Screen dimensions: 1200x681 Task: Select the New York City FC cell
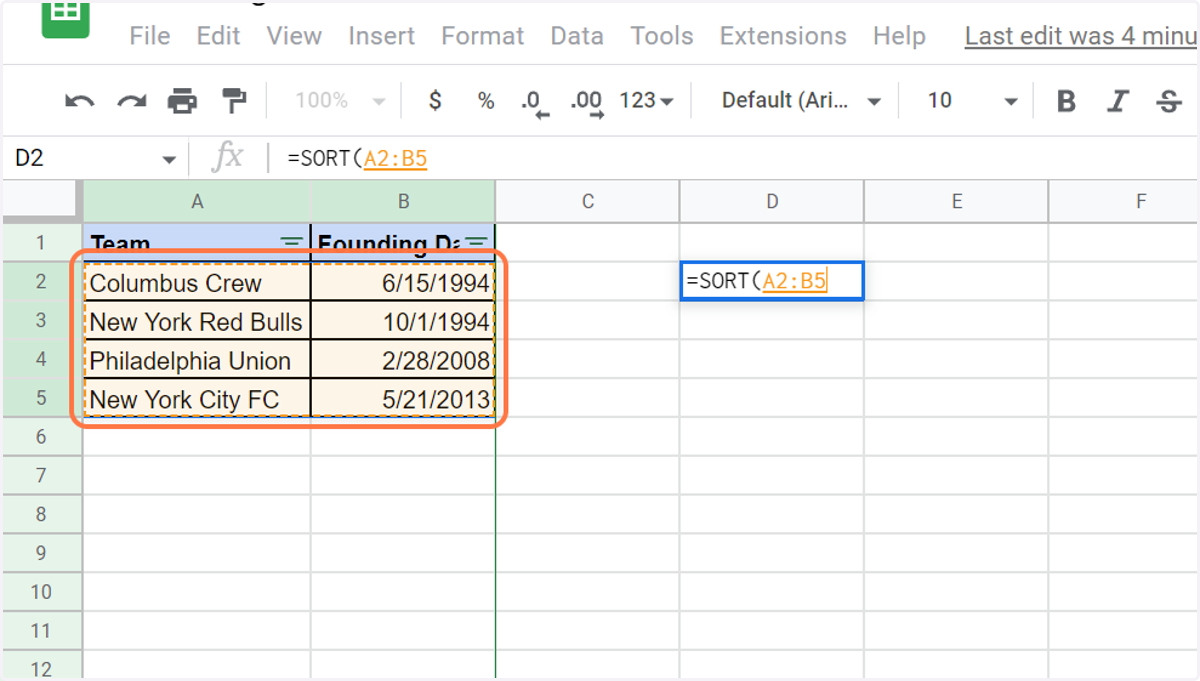[x=197, y=399]
